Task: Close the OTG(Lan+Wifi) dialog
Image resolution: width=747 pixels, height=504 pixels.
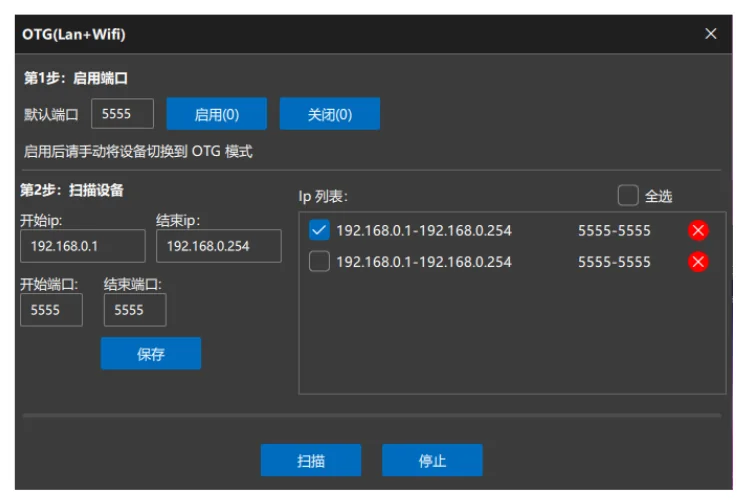Action: (710, 34)
